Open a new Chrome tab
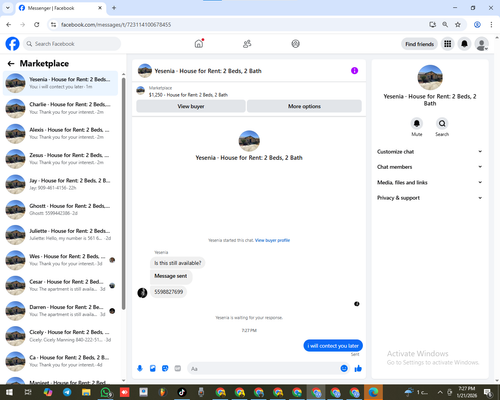Screen dimensions: 500x400 pos(114,8)
